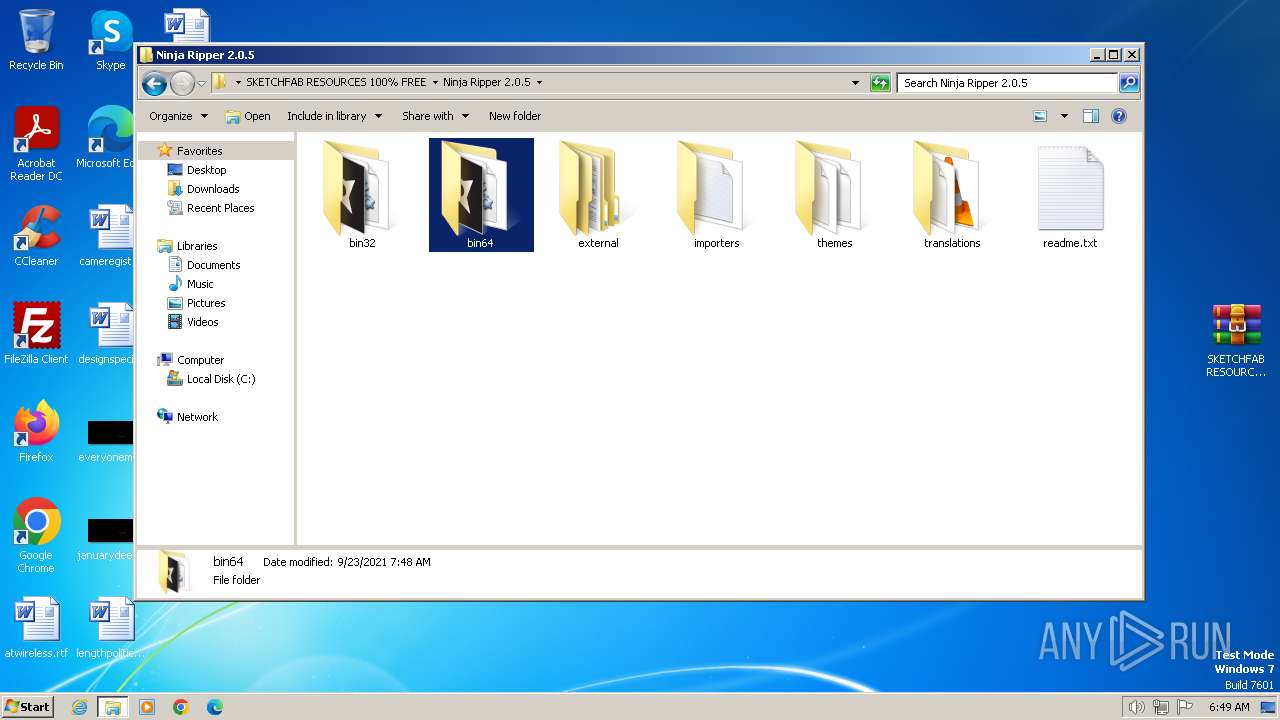Viewport: 1280px width, 720px height.
Task: Select the SKETCHFAB RESOURC... archive on desktop
Action: tap(1236, 340)
